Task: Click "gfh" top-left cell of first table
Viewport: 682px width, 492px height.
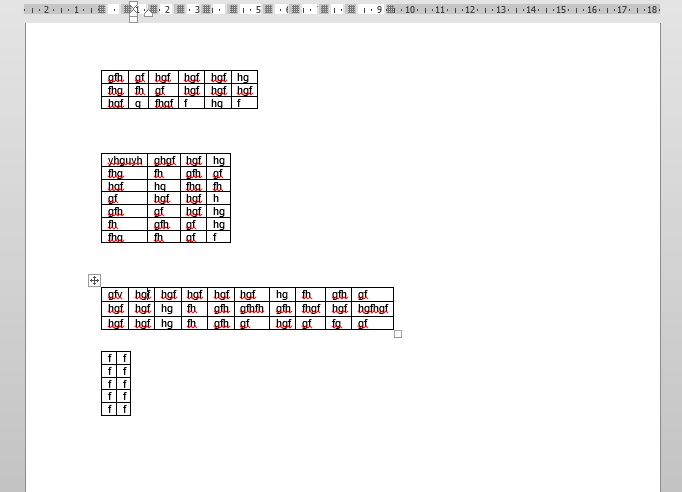Action: pyautogui.click(x=115, y=77)
